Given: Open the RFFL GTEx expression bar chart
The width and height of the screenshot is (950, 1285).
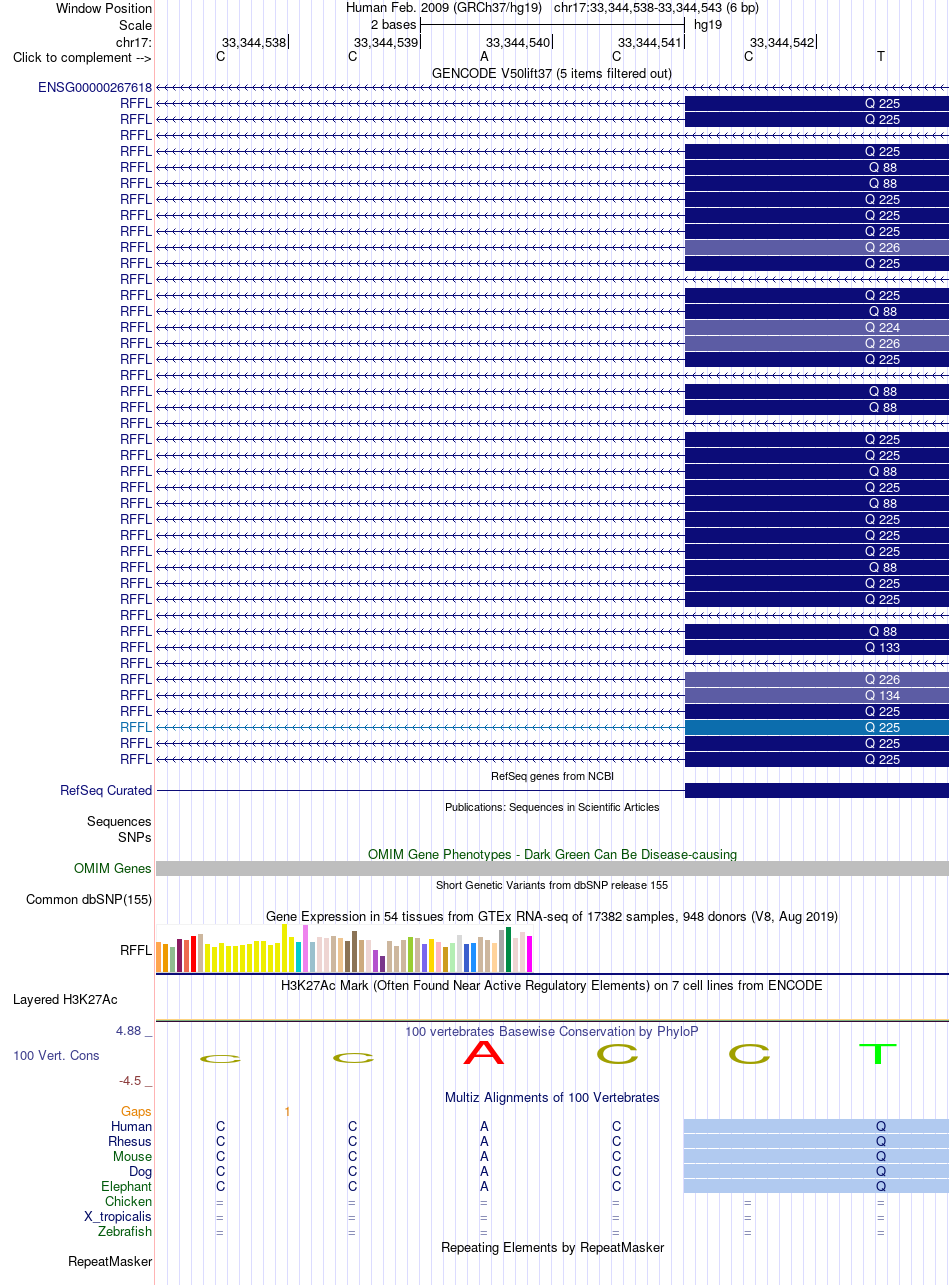Looking at the screenshot, I should coord(345,948).
